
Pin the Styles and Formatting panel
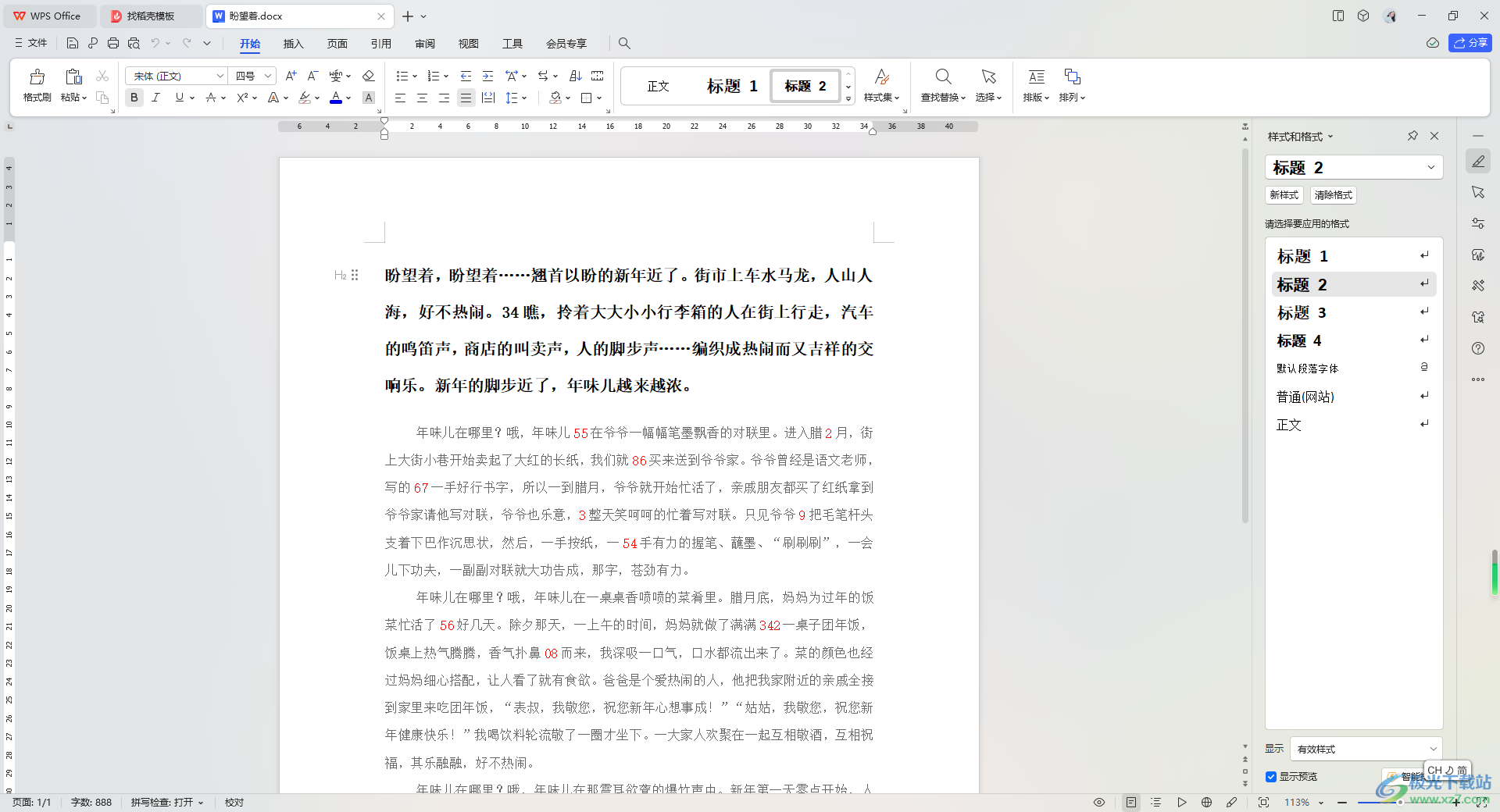tap(1412, 136)
